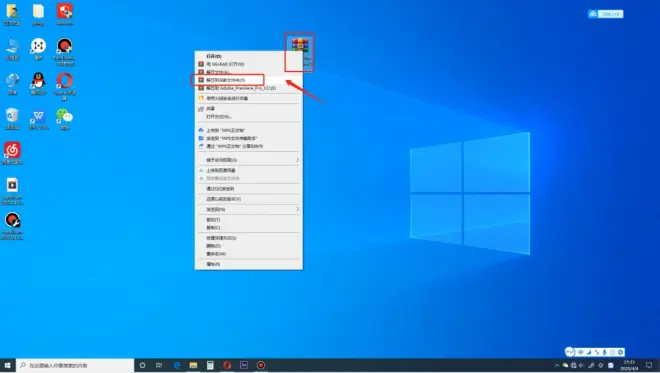Select white circular app icon beside This PC
660x373 pixels.
pos(38,49)
